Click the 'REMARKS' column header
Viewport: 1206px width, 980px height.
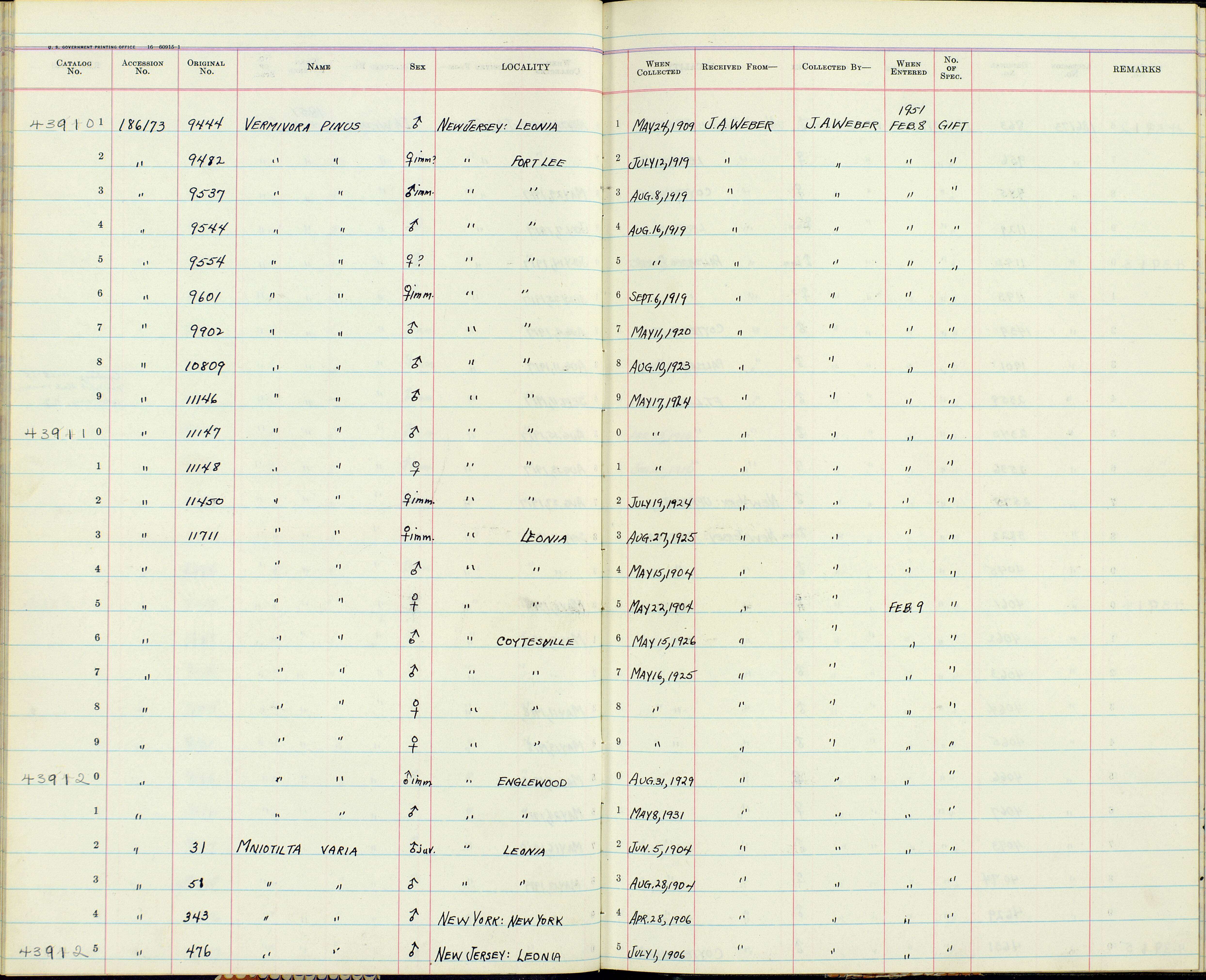click(1137, 69)
